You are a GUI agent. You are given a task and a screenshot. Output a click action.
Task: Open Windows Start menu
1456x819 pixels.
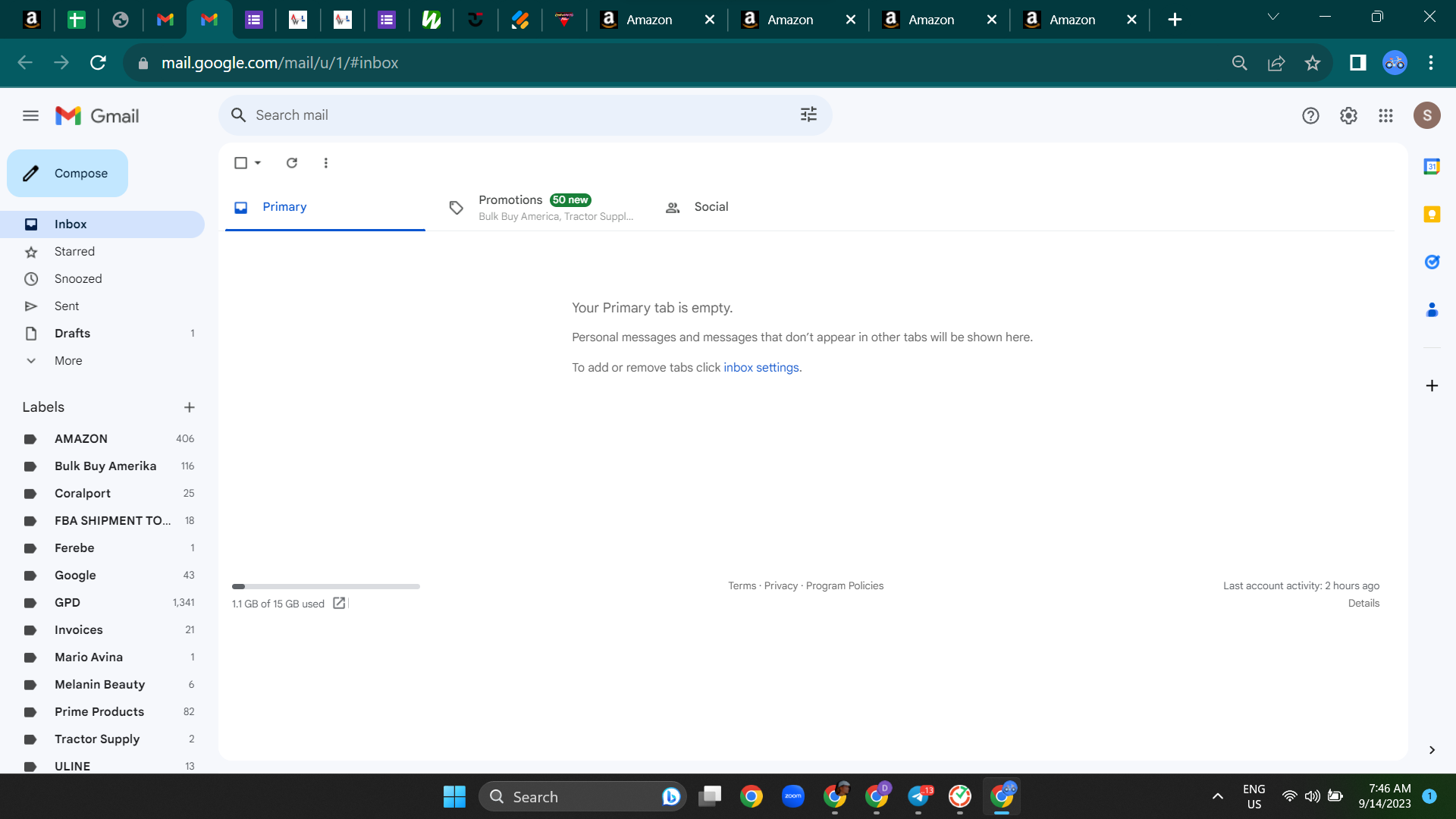[454, 796]
